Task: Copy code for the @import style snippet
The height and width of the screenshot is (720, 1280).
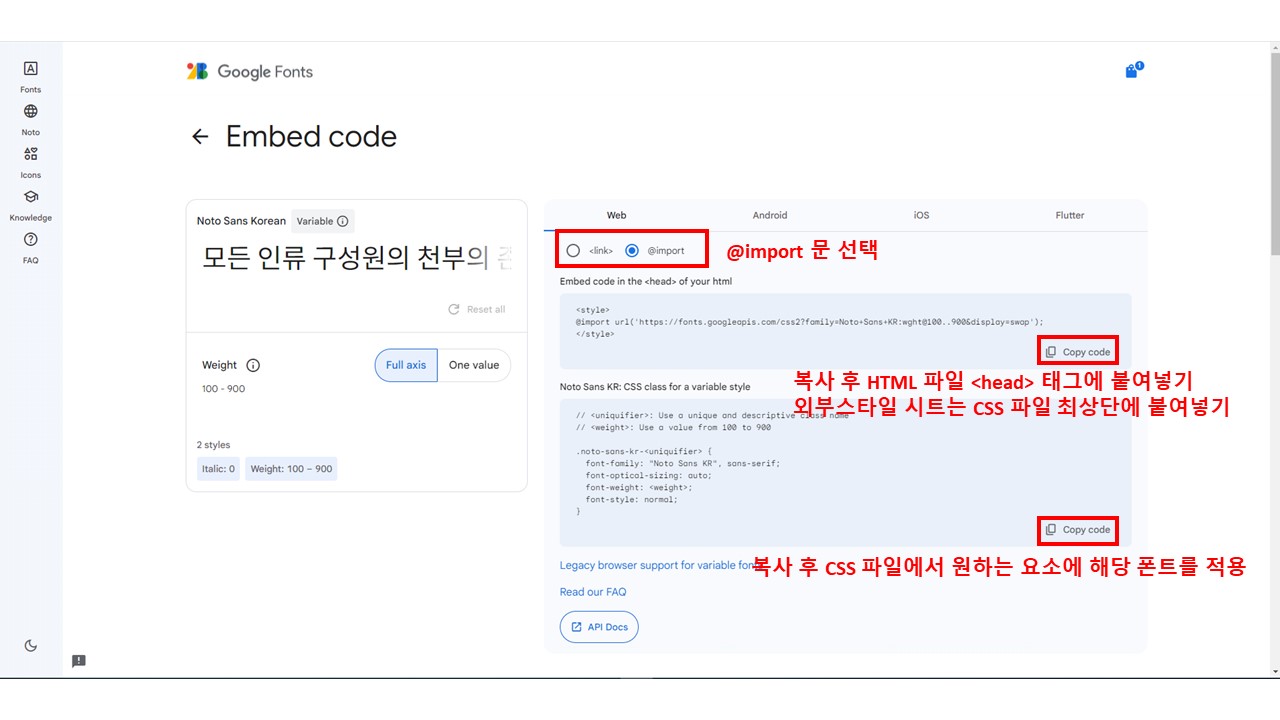Action: [x=1078, y=352]
